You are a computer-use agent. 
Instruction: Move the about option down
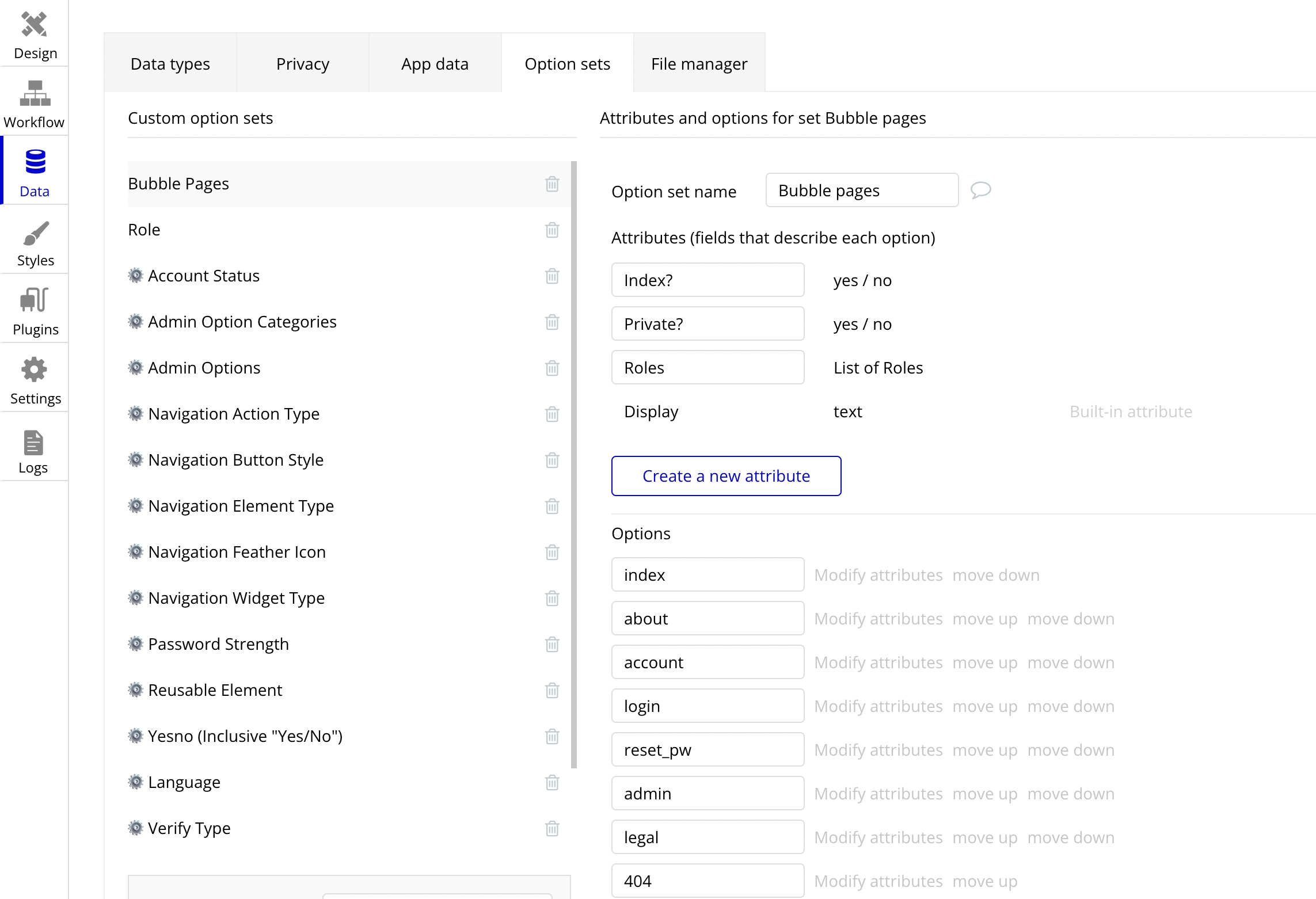(1070, 619)
